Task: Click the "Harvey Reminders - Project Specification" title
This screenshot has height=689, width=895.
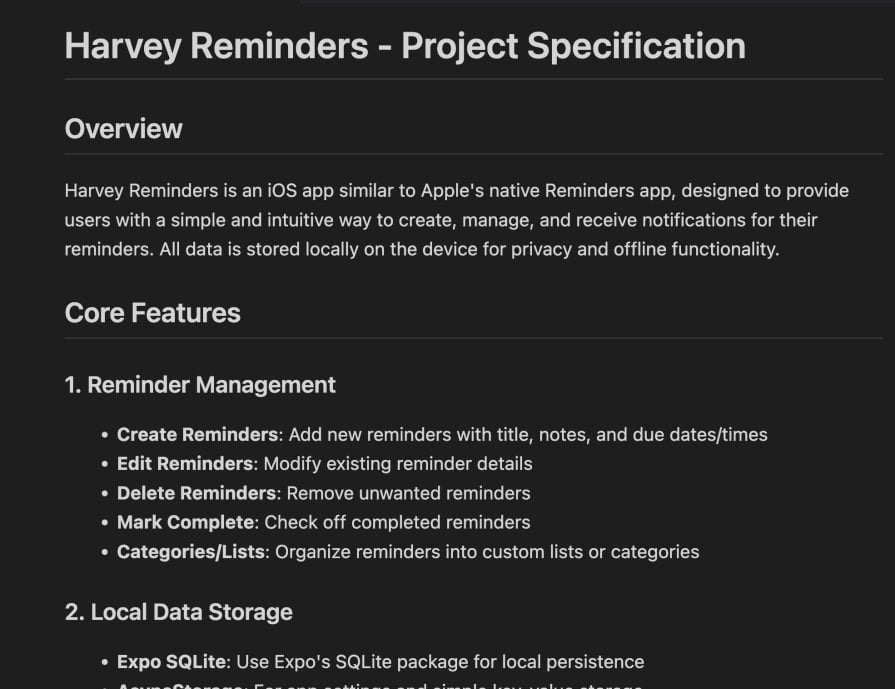Action: [x=404, y=46]
